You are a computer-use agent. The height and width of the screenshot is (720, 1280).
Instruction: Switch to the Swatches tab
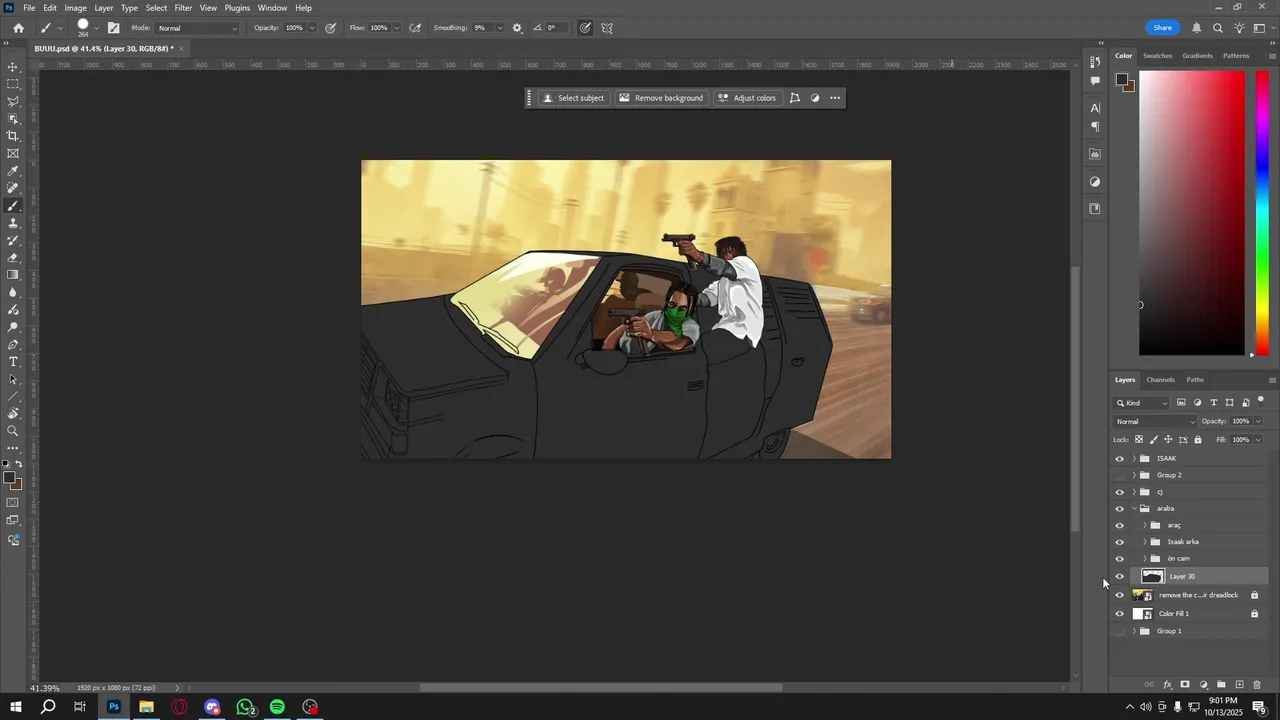[x=1157, y=56]
